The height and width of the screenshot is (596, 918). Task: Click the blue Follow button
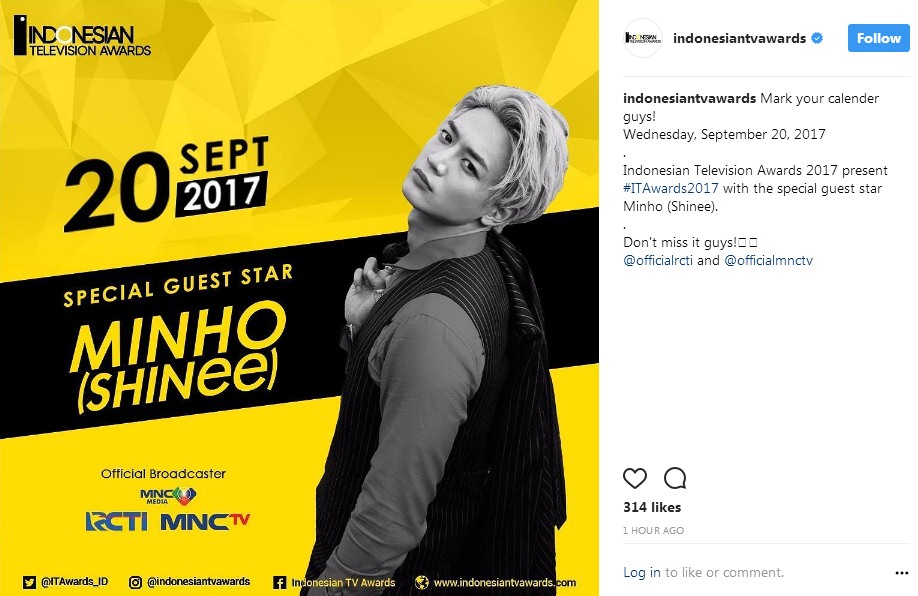click(x=879, y=39)
